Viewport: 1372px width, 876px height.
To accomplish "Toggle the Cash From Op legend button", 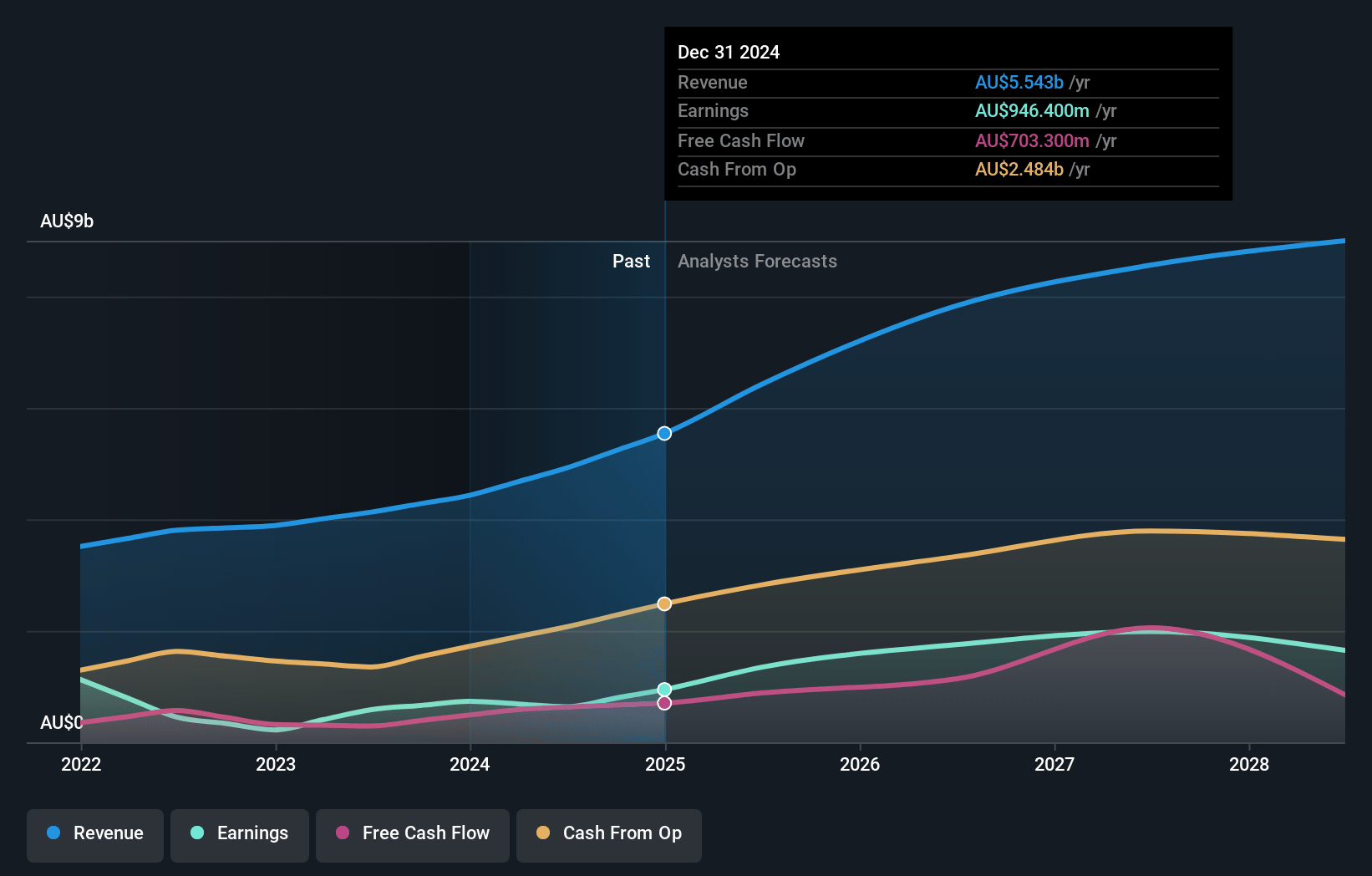I will pyautogui.click(x=609, y=835).
